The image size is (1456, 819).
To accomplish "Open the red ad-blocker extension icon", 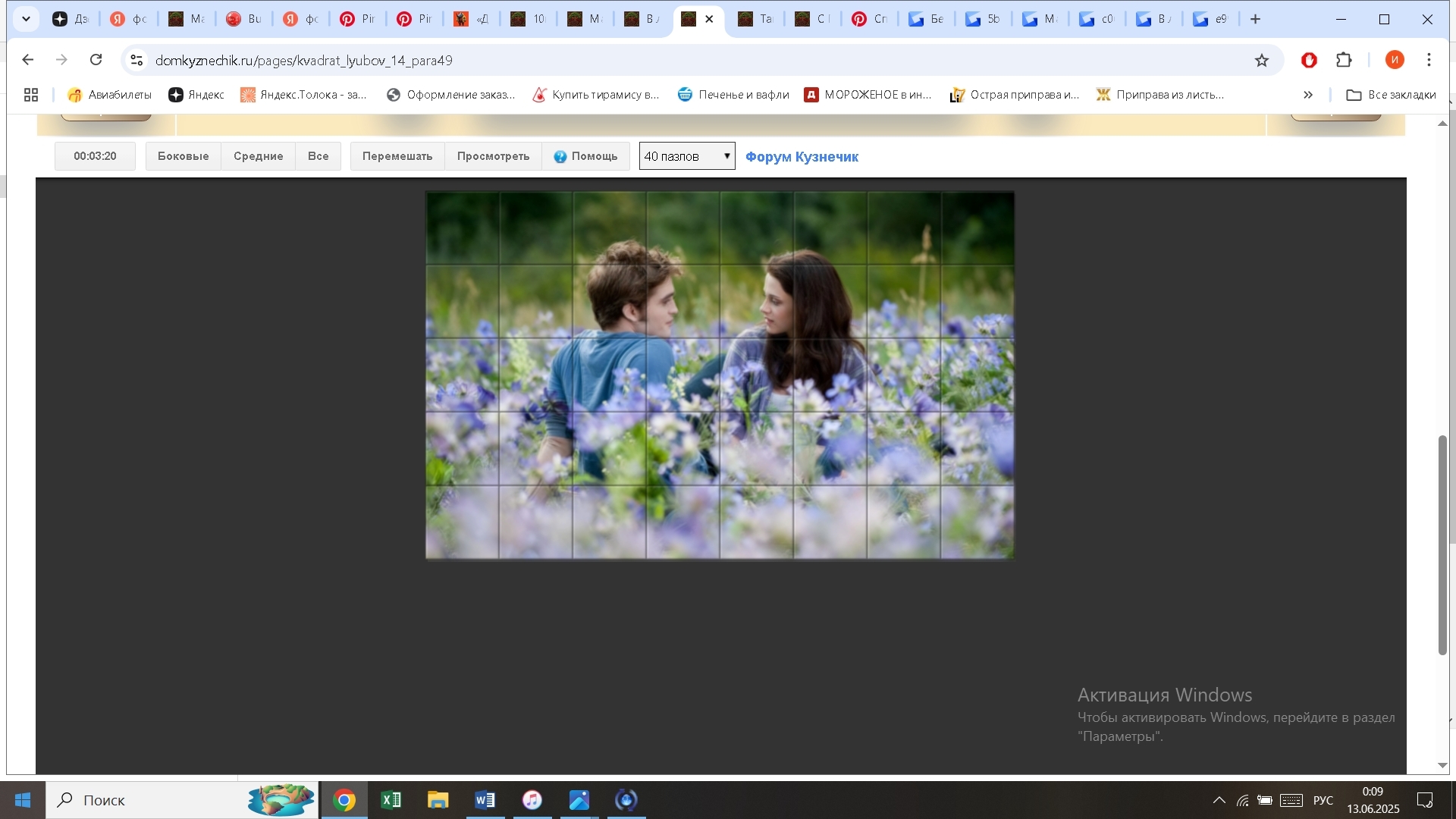I will click(x=1309, y=60).
